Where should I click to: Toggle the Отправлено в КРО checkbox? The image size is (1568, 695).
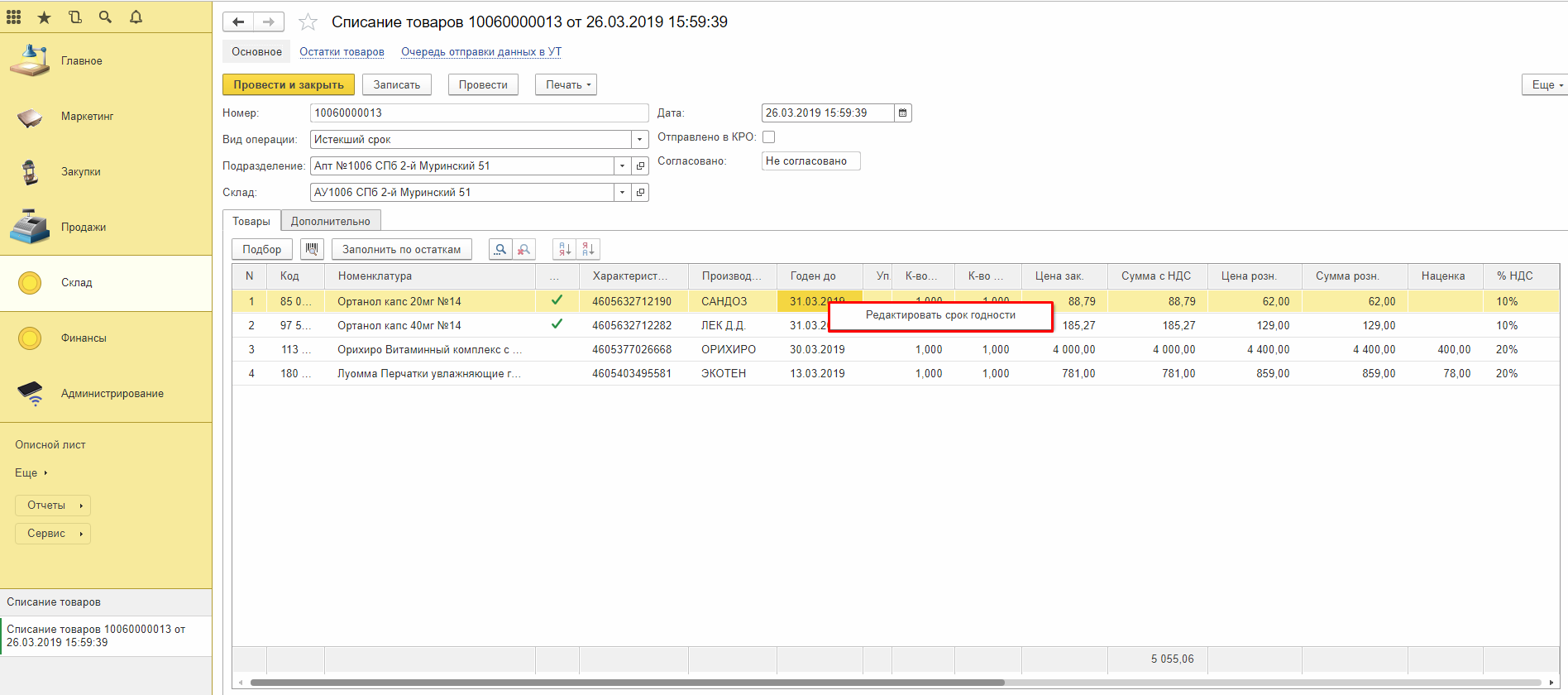coord(768,137)
